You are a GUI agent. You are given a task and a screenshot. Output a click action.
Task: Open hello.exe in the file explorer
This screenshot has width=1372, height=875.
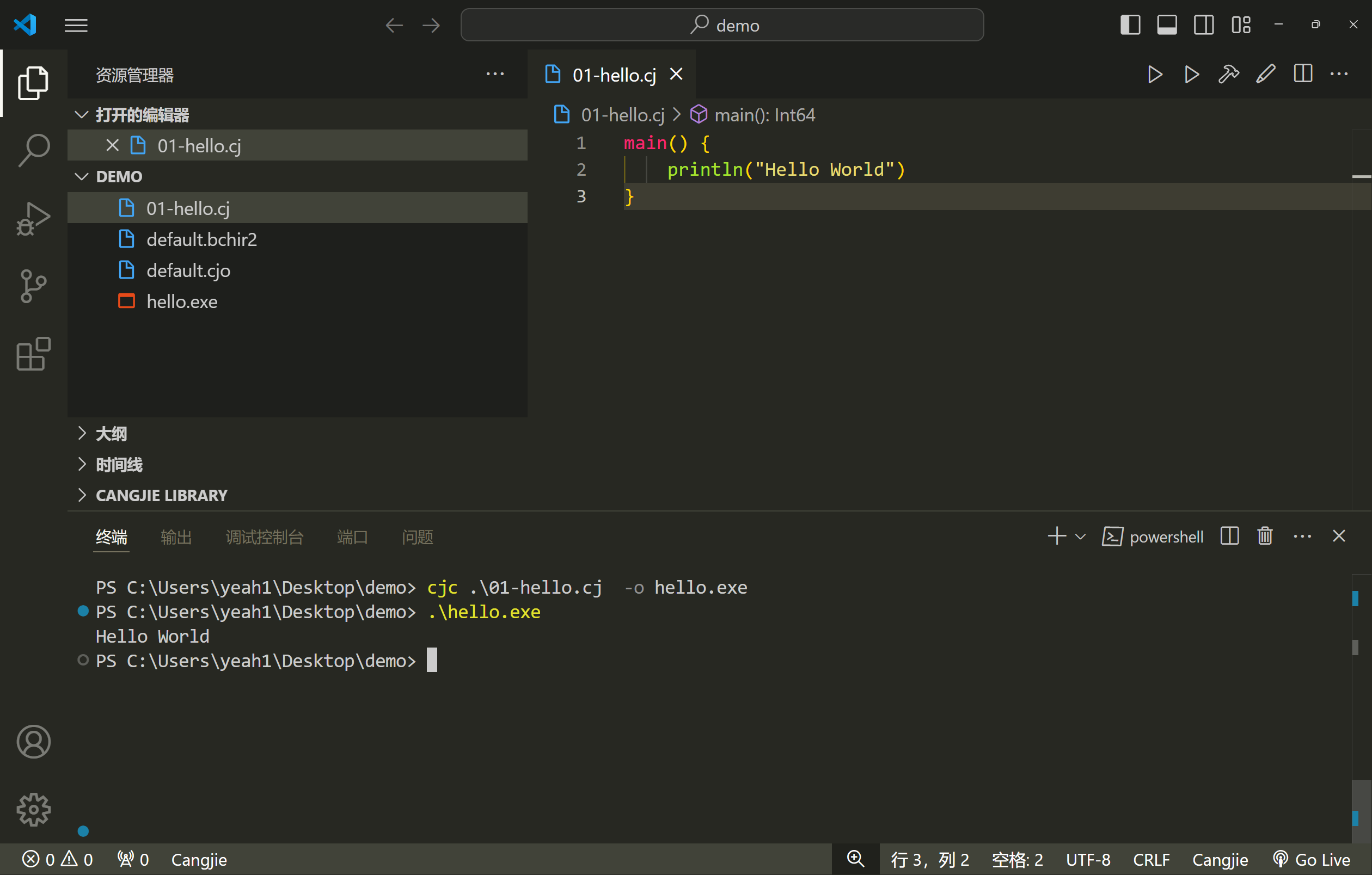[x=182, y=301]
